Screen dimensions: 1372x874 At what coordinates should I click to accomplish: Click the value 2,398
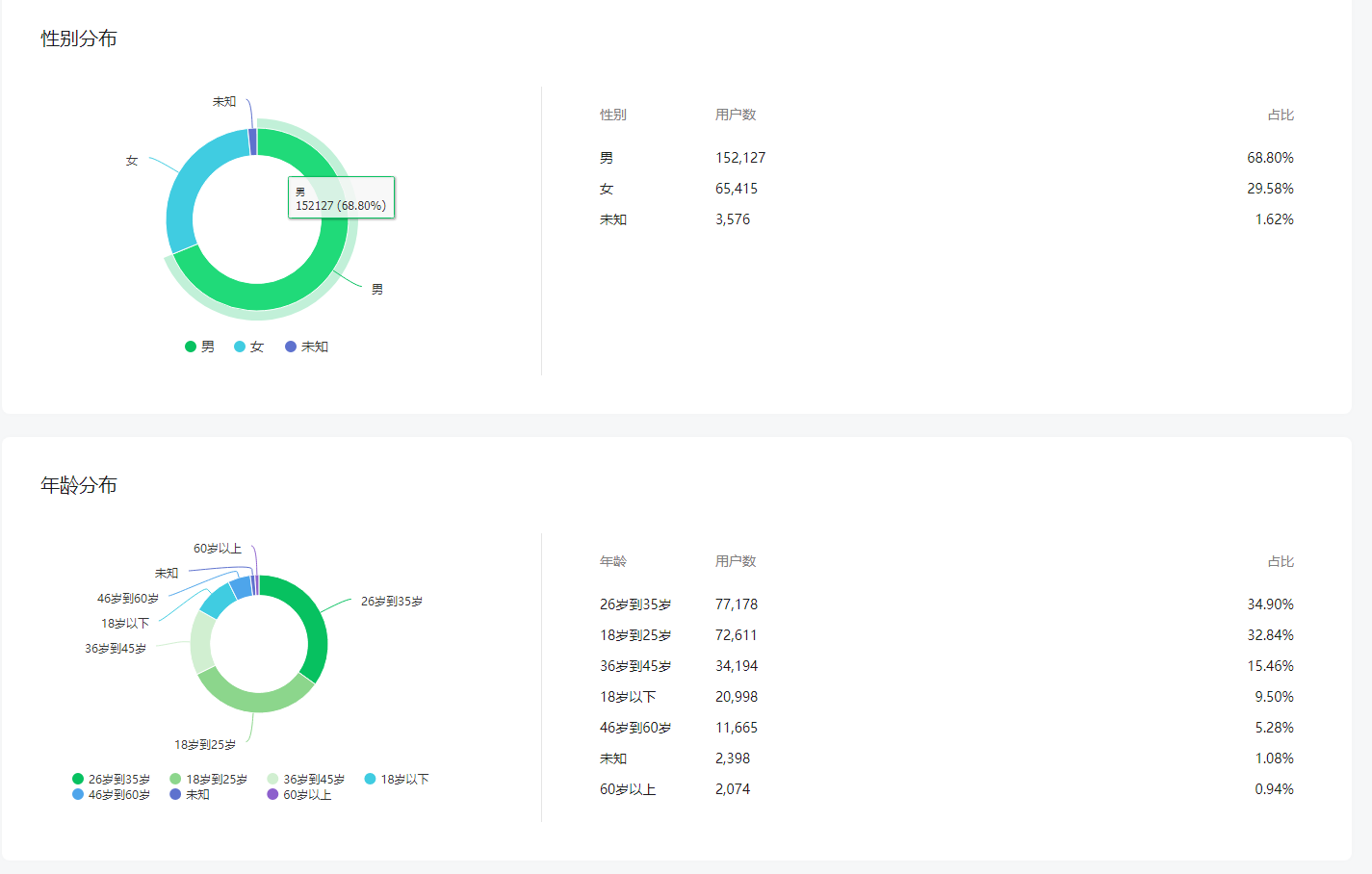click(x=733, y=758)
